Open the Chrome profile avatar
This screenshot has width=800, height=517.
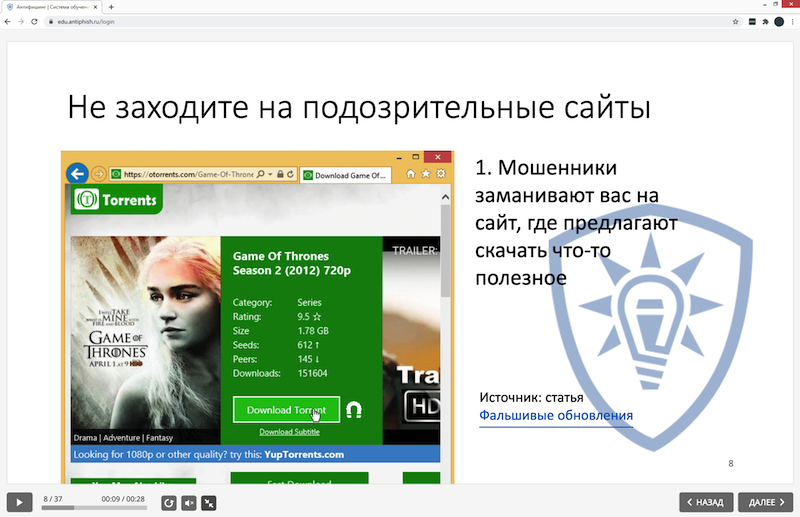(x=779, y=21)
